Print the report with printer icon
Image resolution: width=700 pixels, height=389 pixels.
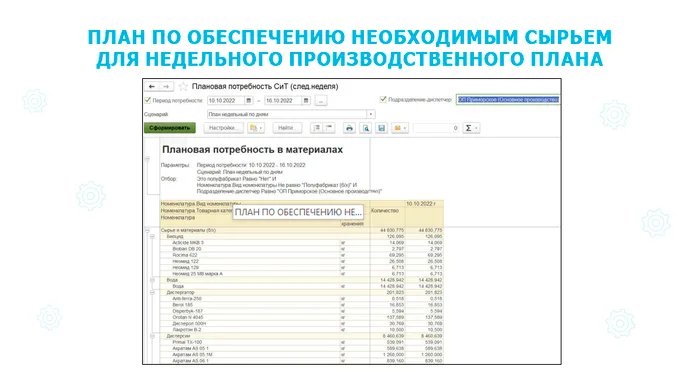pos(349,128)
